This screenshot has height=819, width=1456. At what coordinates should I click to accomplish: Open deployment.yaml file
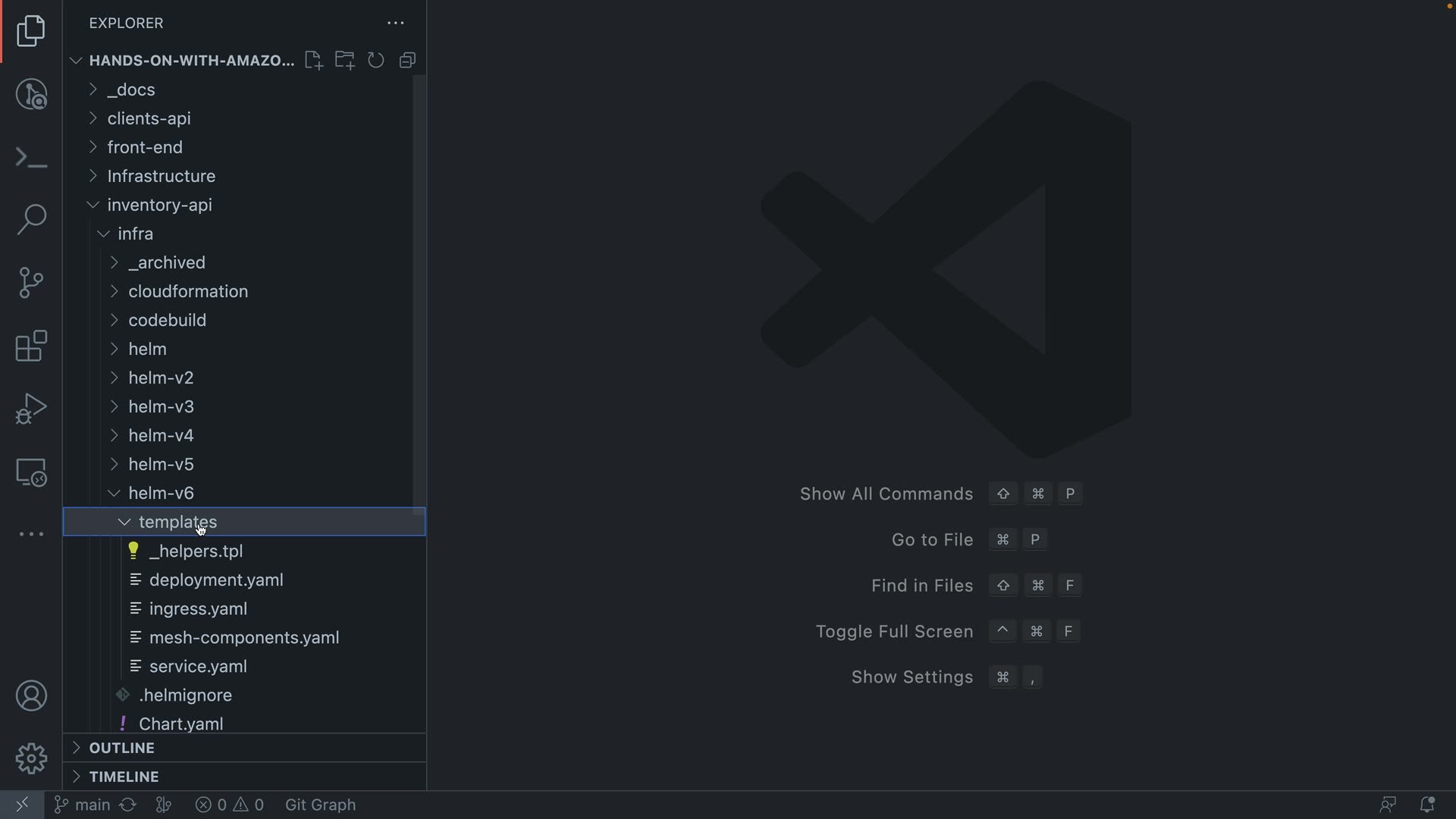216,580
